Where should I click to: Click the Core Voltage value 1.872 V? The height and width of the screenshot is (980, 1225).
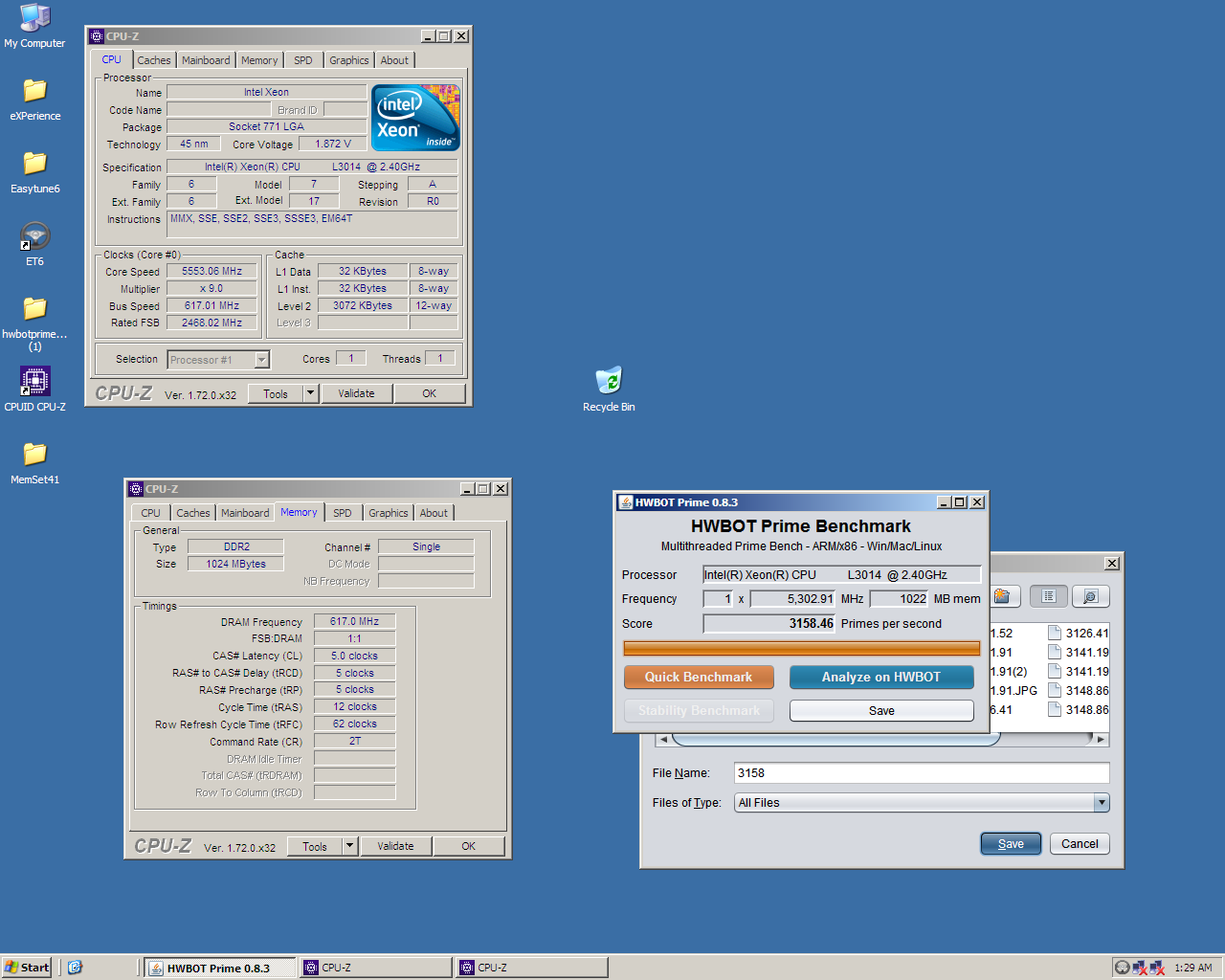(x=333, y=145)
